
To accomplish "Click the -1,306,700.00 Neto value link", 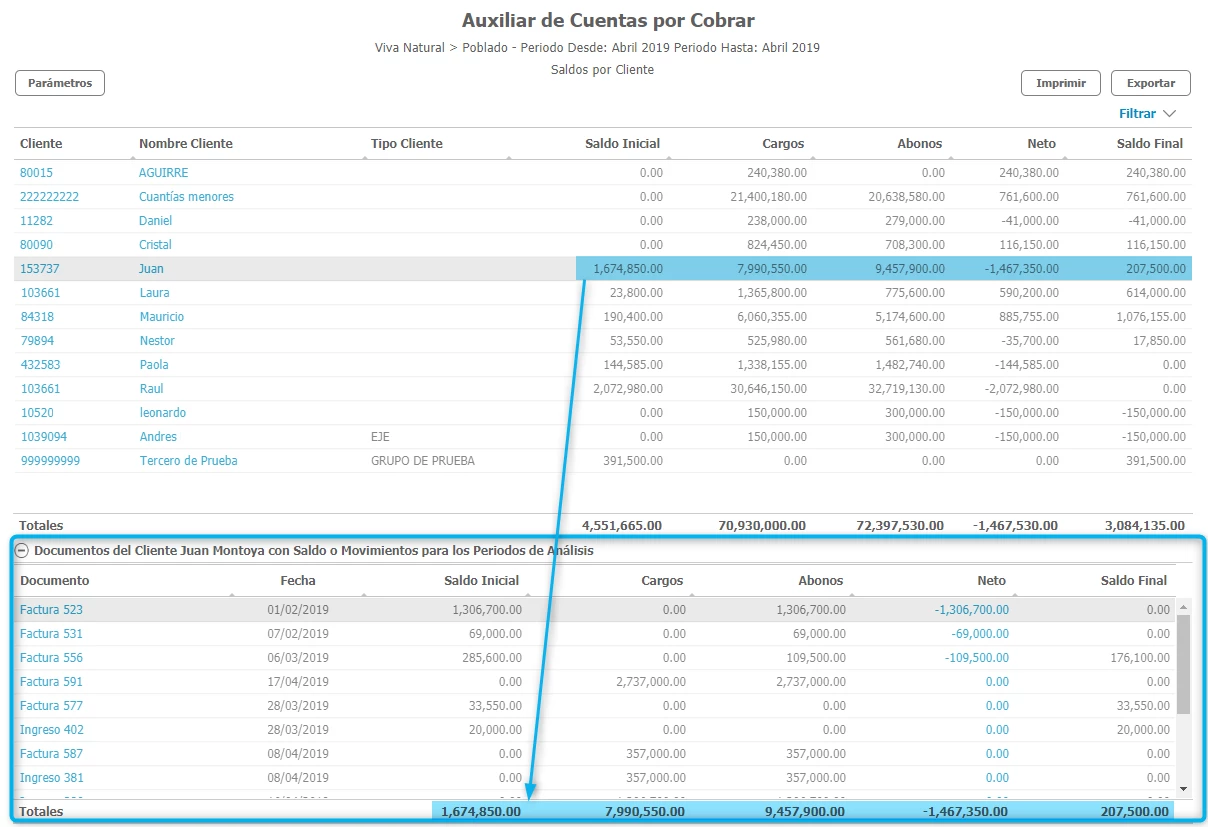I will pos(971,610).
